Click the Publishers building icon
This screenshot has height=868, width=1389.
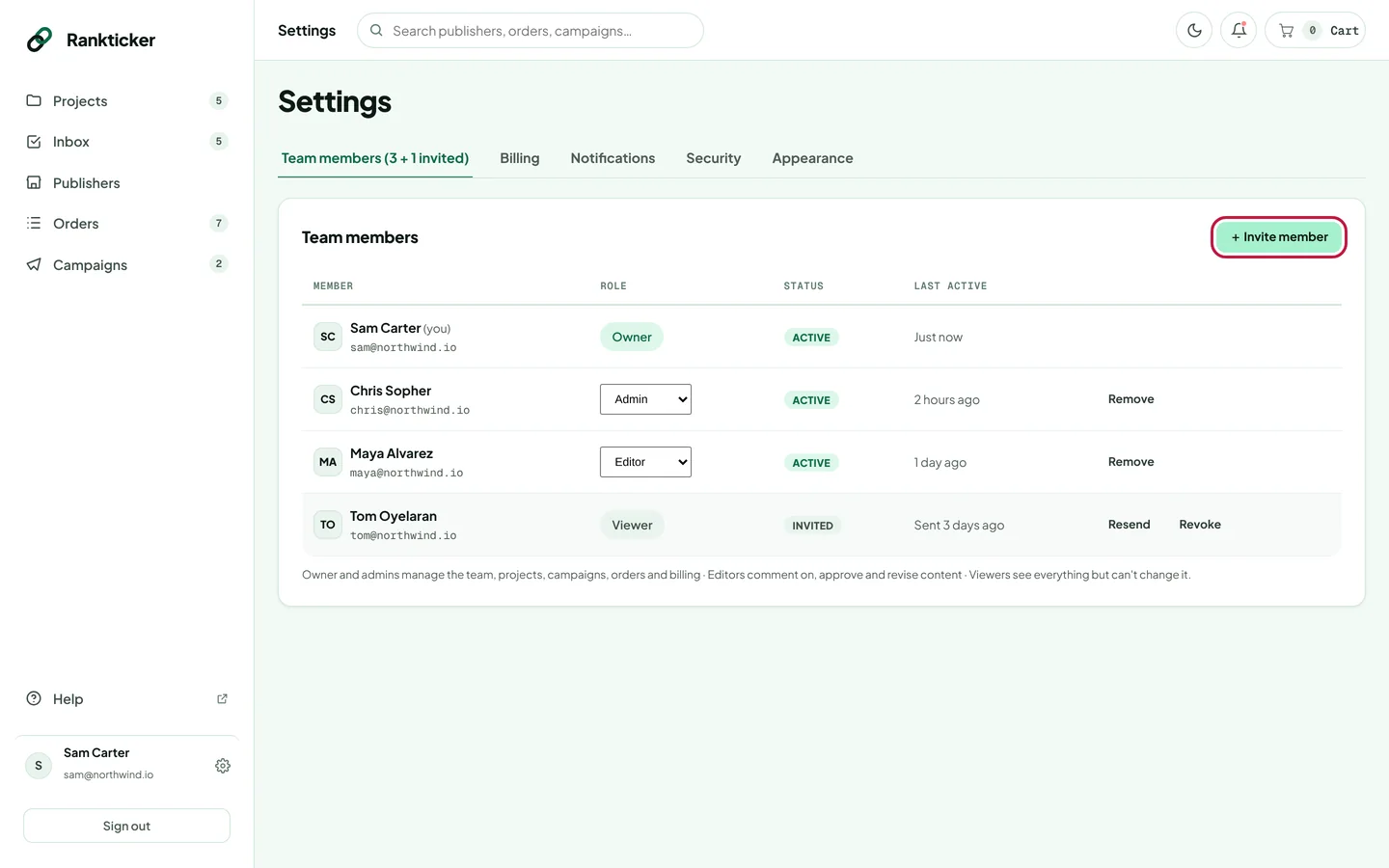coord(34,182)
